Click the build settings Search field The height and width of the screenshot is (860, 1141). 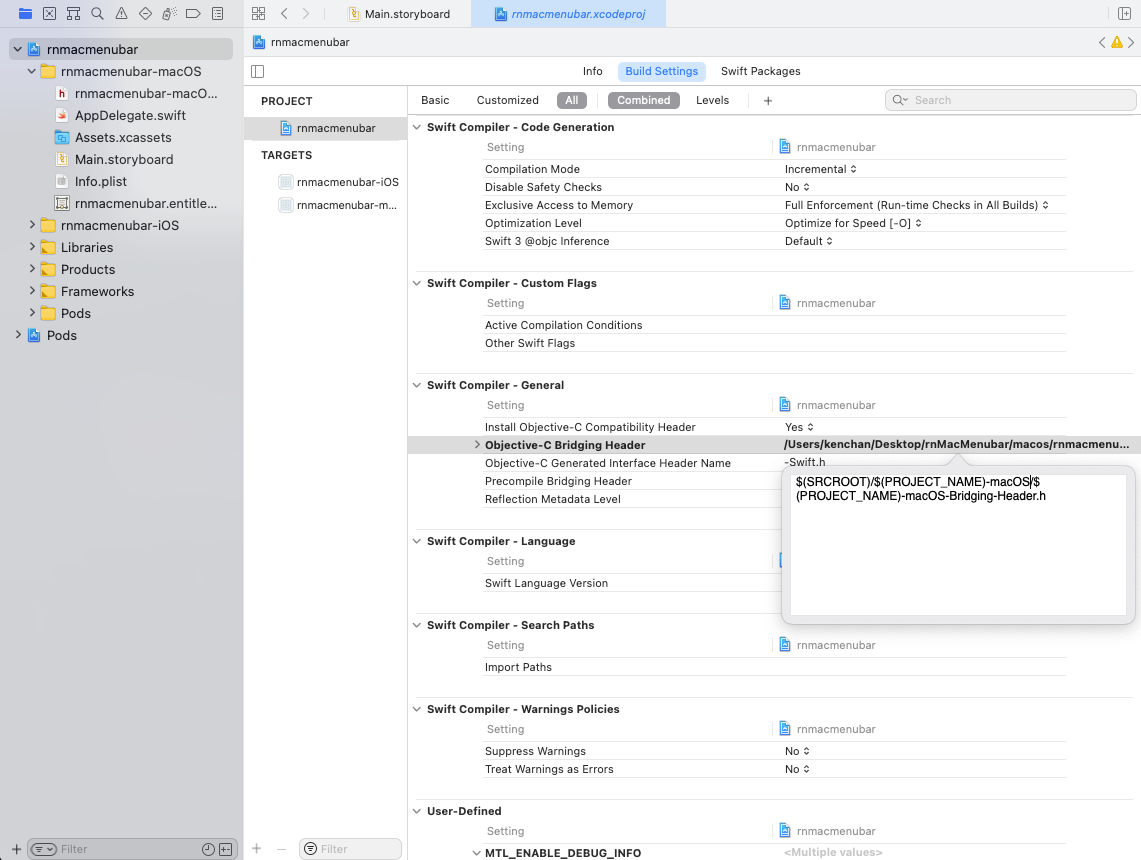pos(1011,100)
